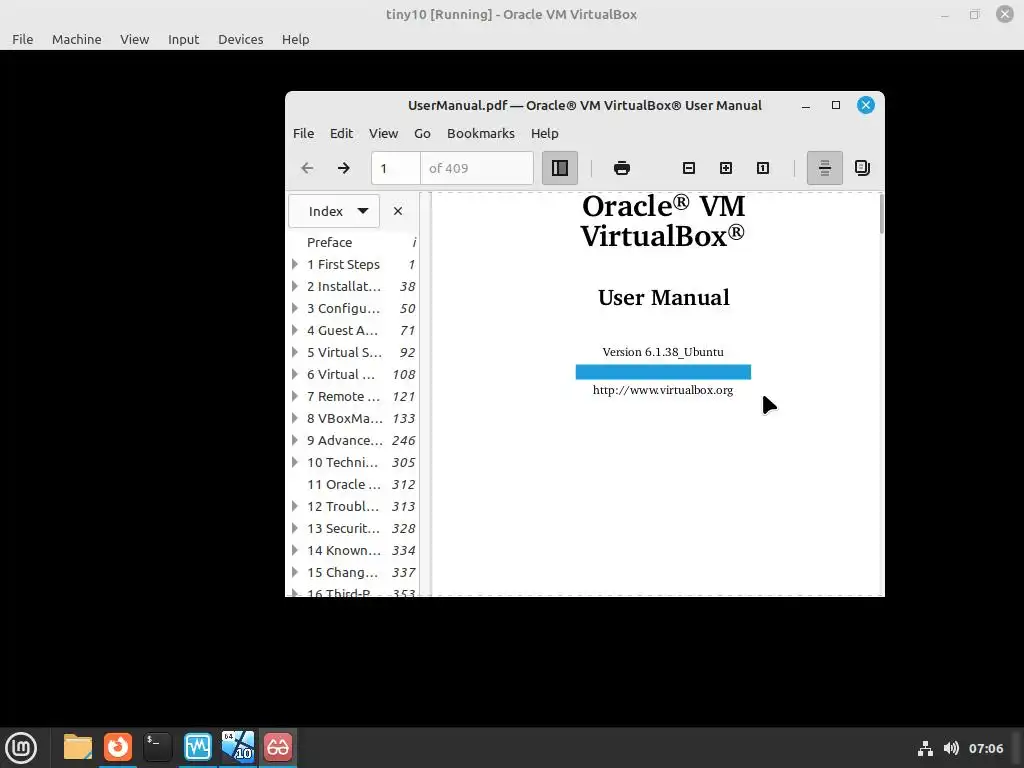The height and width of the screenshot is (768, 1024).
Task: Open the PDF viewer Help menu
Action: click(545, 133)
